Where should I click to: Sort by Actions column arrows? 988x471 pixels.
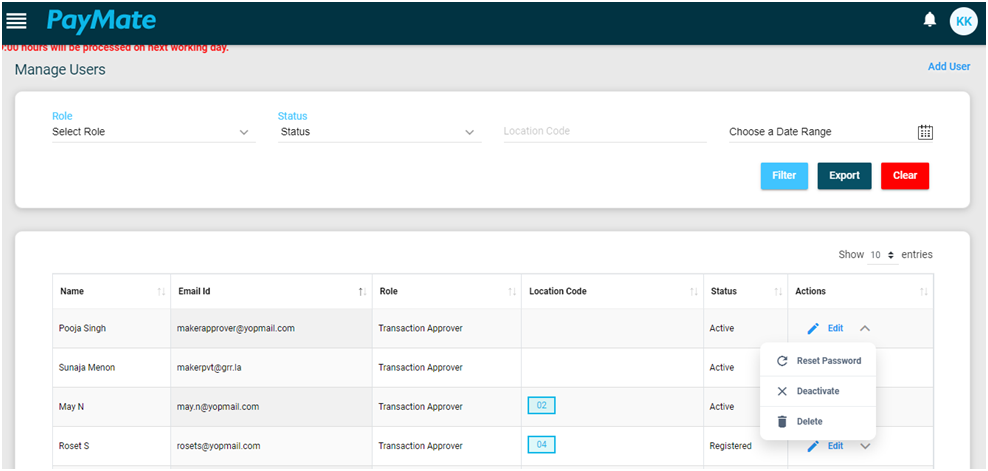pos(924,292)
